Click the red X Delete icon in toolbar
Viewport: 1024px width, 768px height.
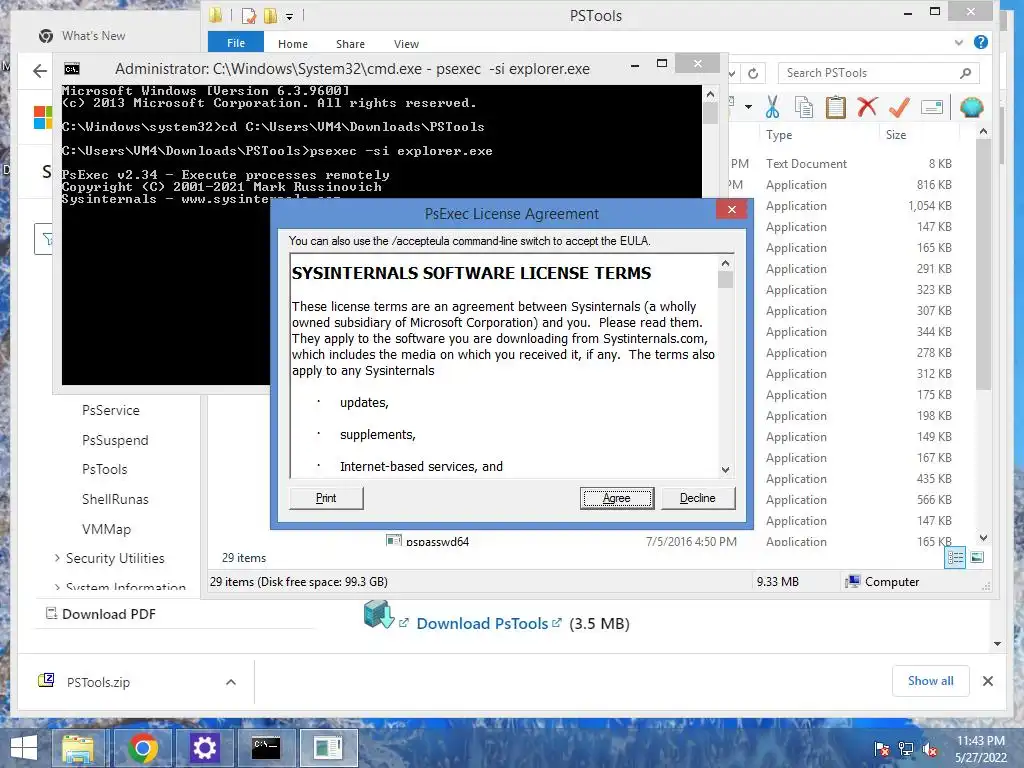pyautogui.click(x=867, y=106)
